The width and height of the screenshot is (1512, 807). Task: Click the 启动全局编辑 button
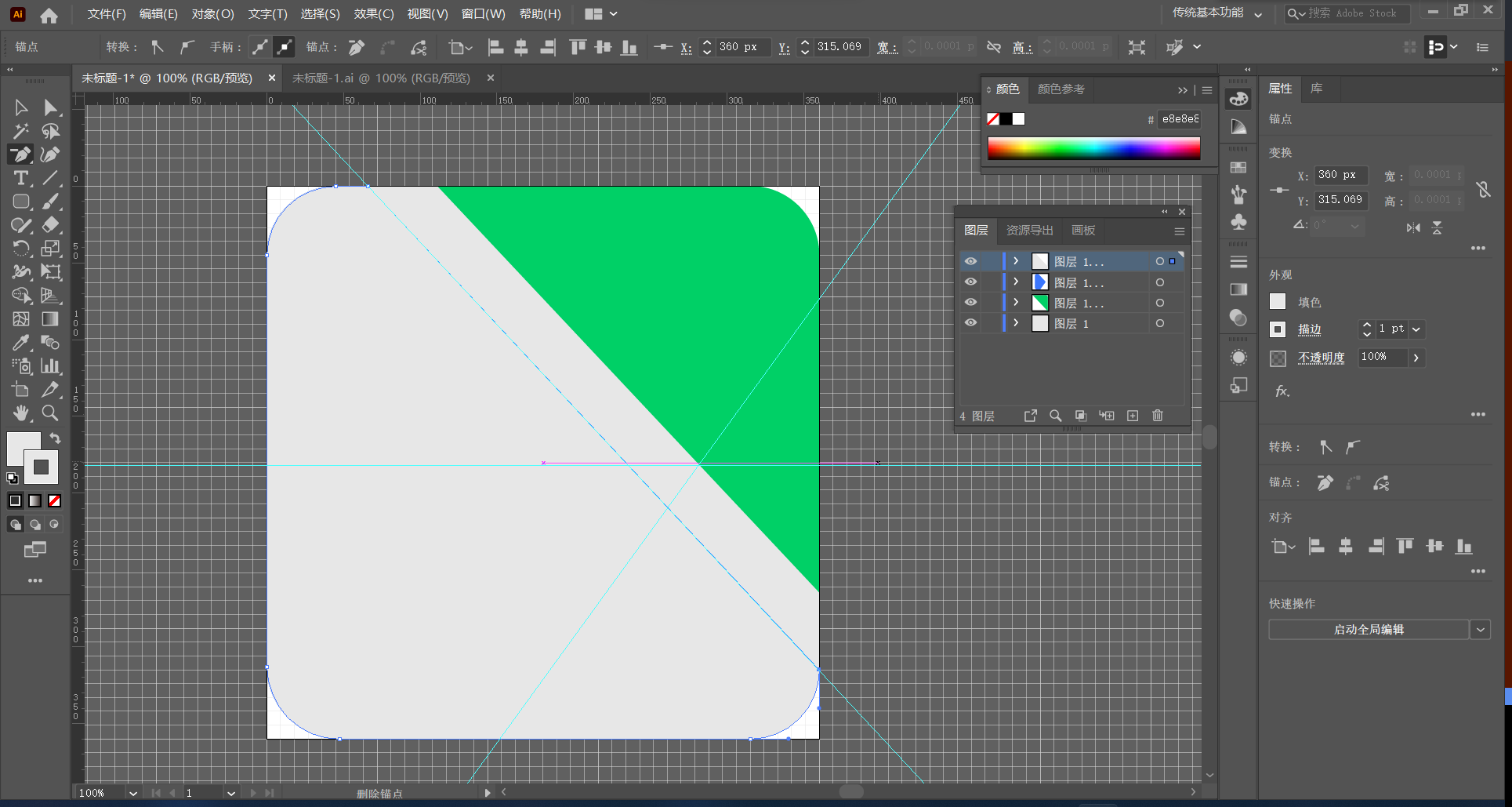1369,630
